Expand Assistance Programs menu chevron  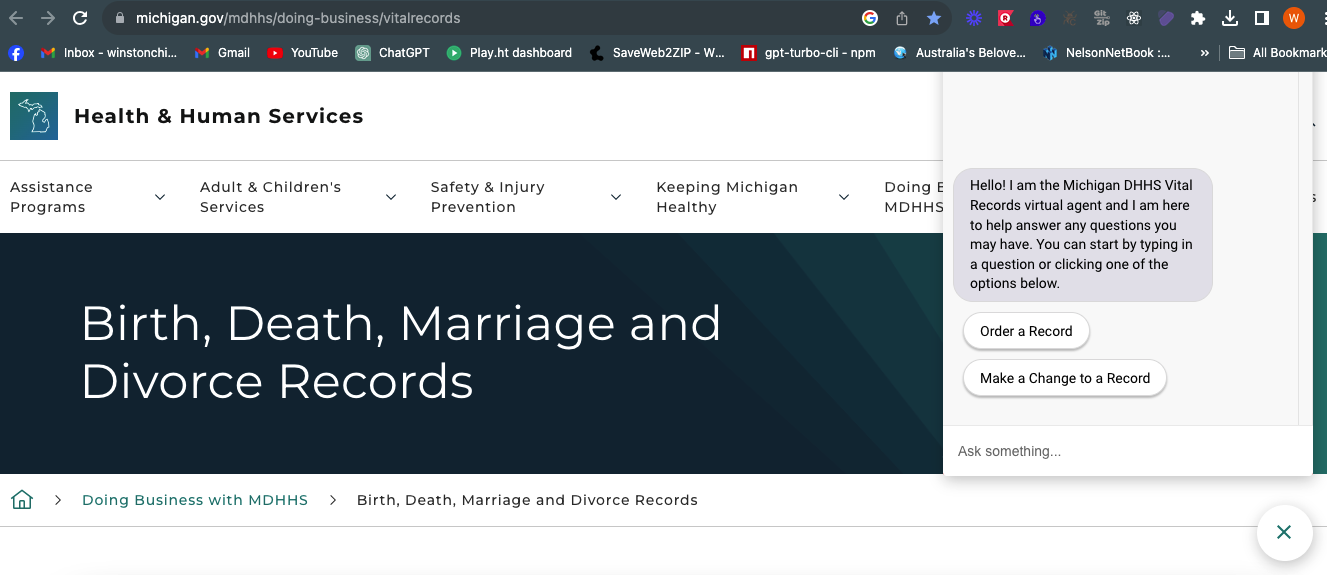pyautogui.click(x=160, y=197)
